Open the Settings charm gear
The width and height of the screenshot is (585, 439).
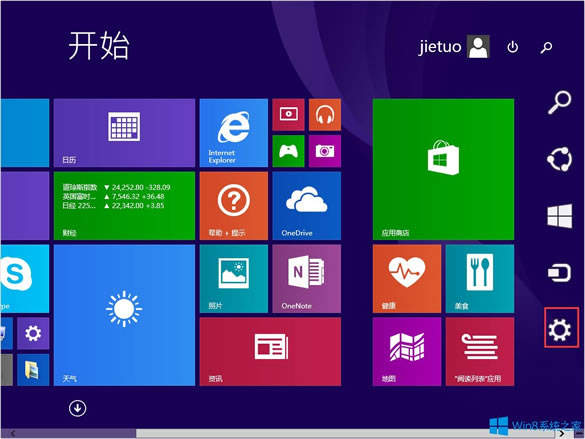pos(560,330)
